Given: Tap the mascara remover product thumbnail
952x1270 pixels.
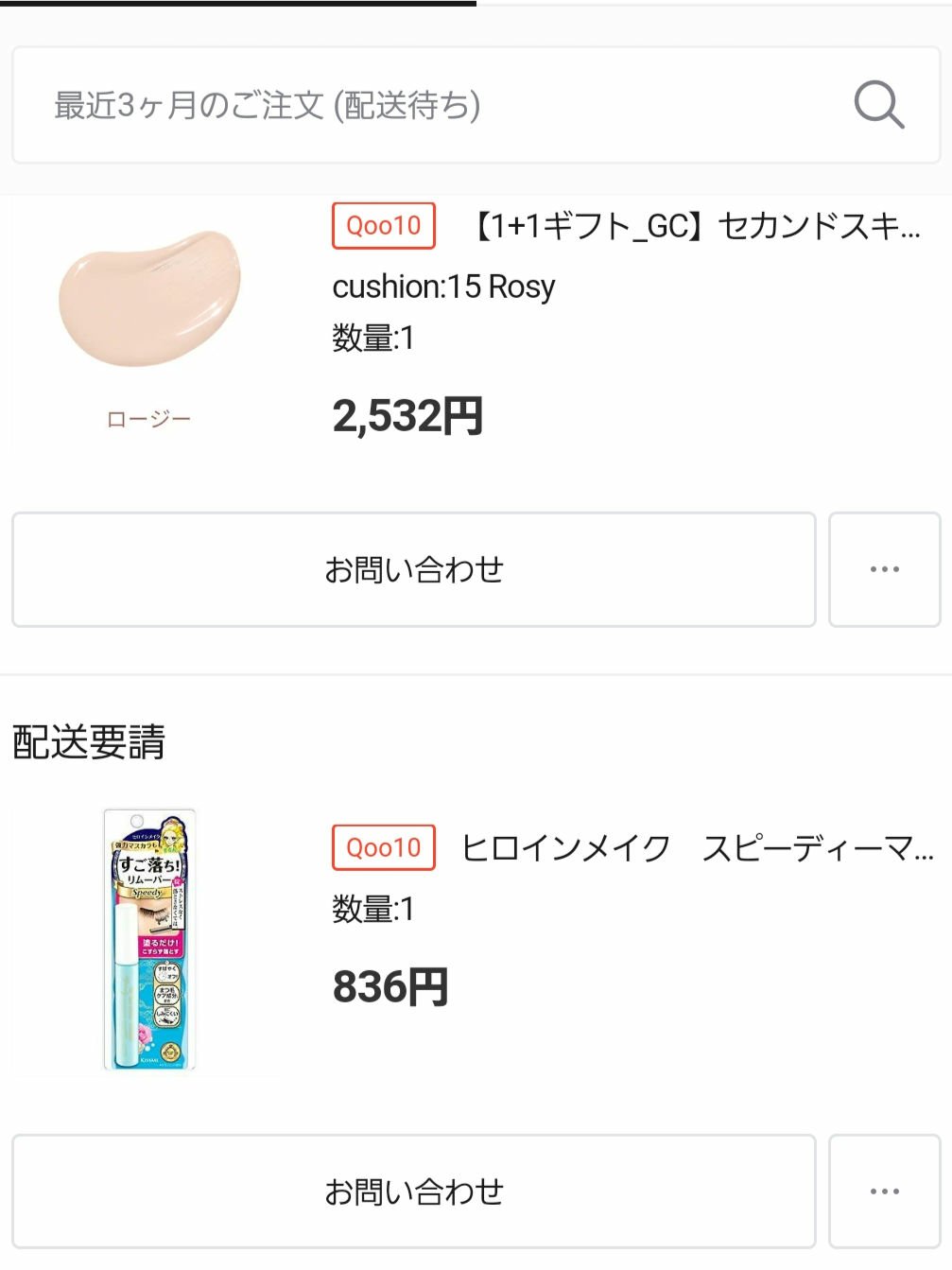Looking at the screenshot, I should point(148,940).
